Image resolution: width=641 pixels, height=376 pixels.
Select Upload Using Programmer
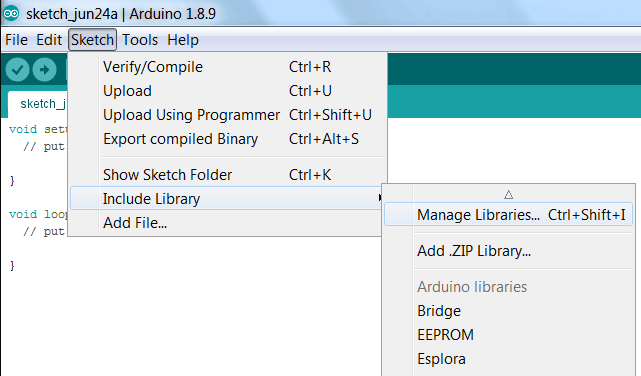227,115
